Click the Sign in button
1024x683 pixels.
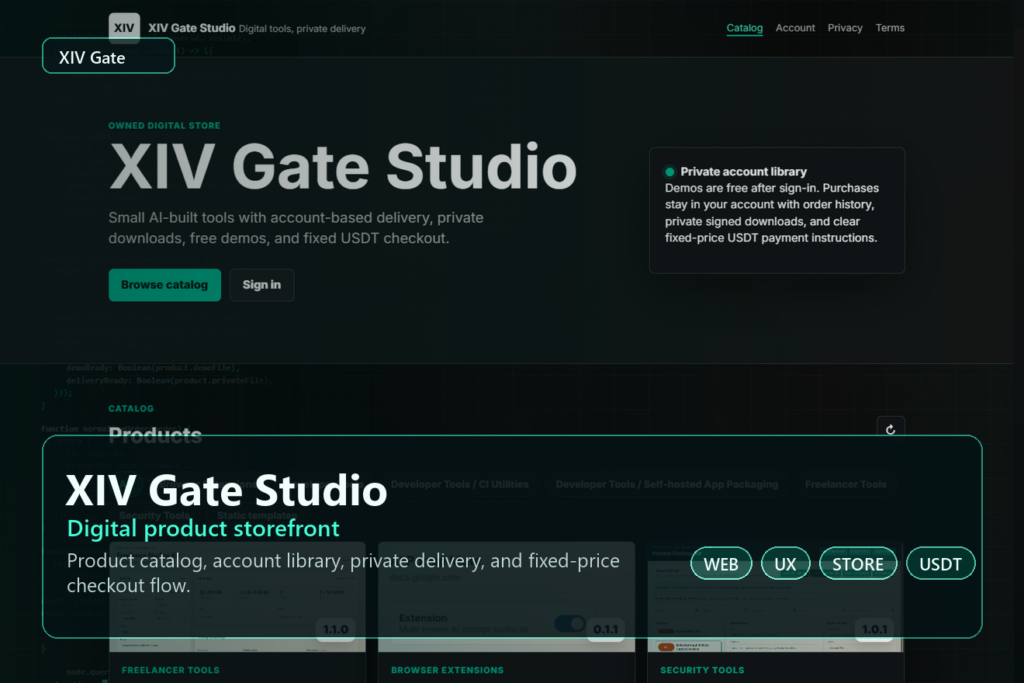tap(261, 285)
